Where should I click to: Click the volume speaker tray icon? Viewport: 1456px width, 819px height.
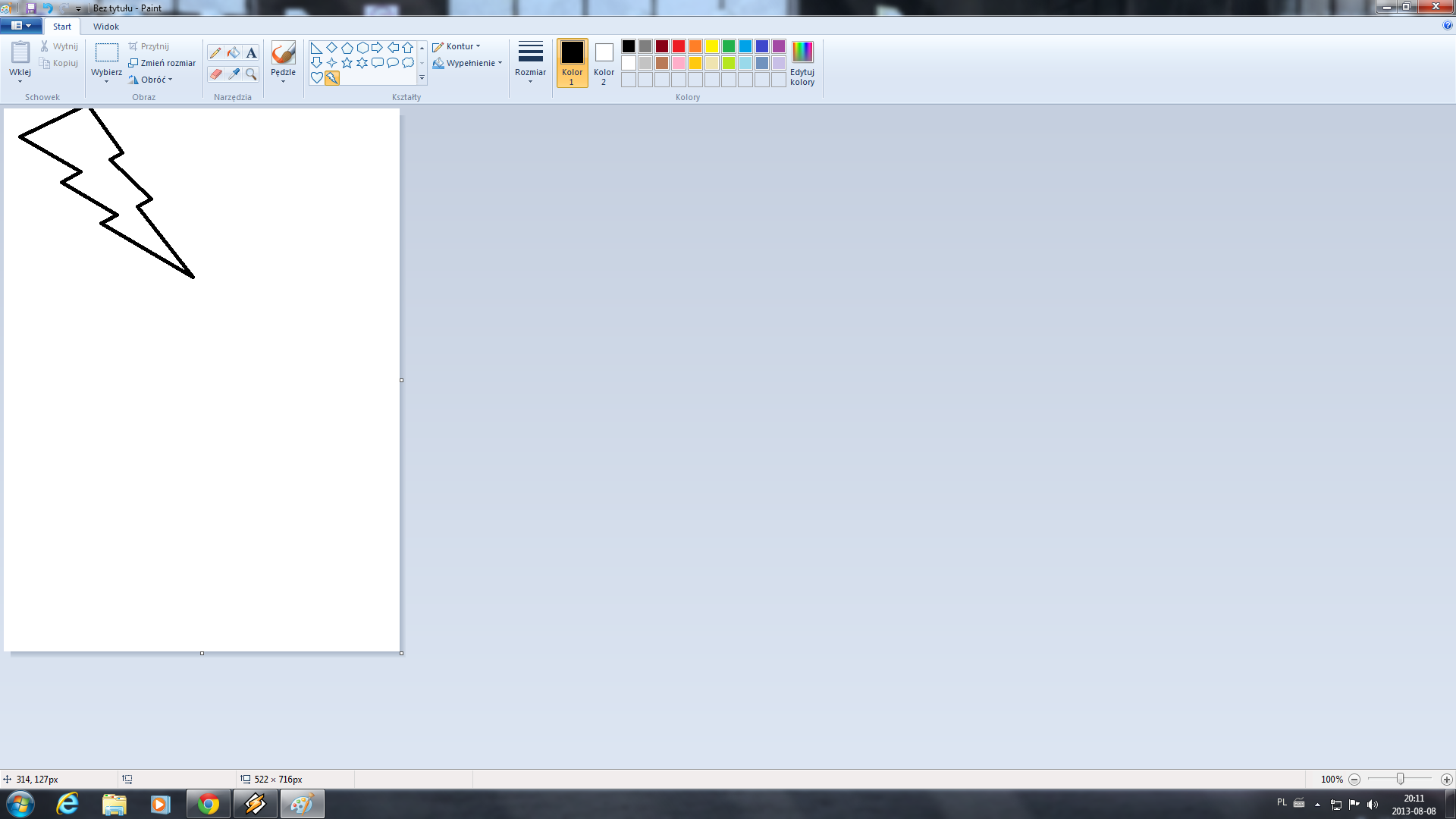[1373, 804]
